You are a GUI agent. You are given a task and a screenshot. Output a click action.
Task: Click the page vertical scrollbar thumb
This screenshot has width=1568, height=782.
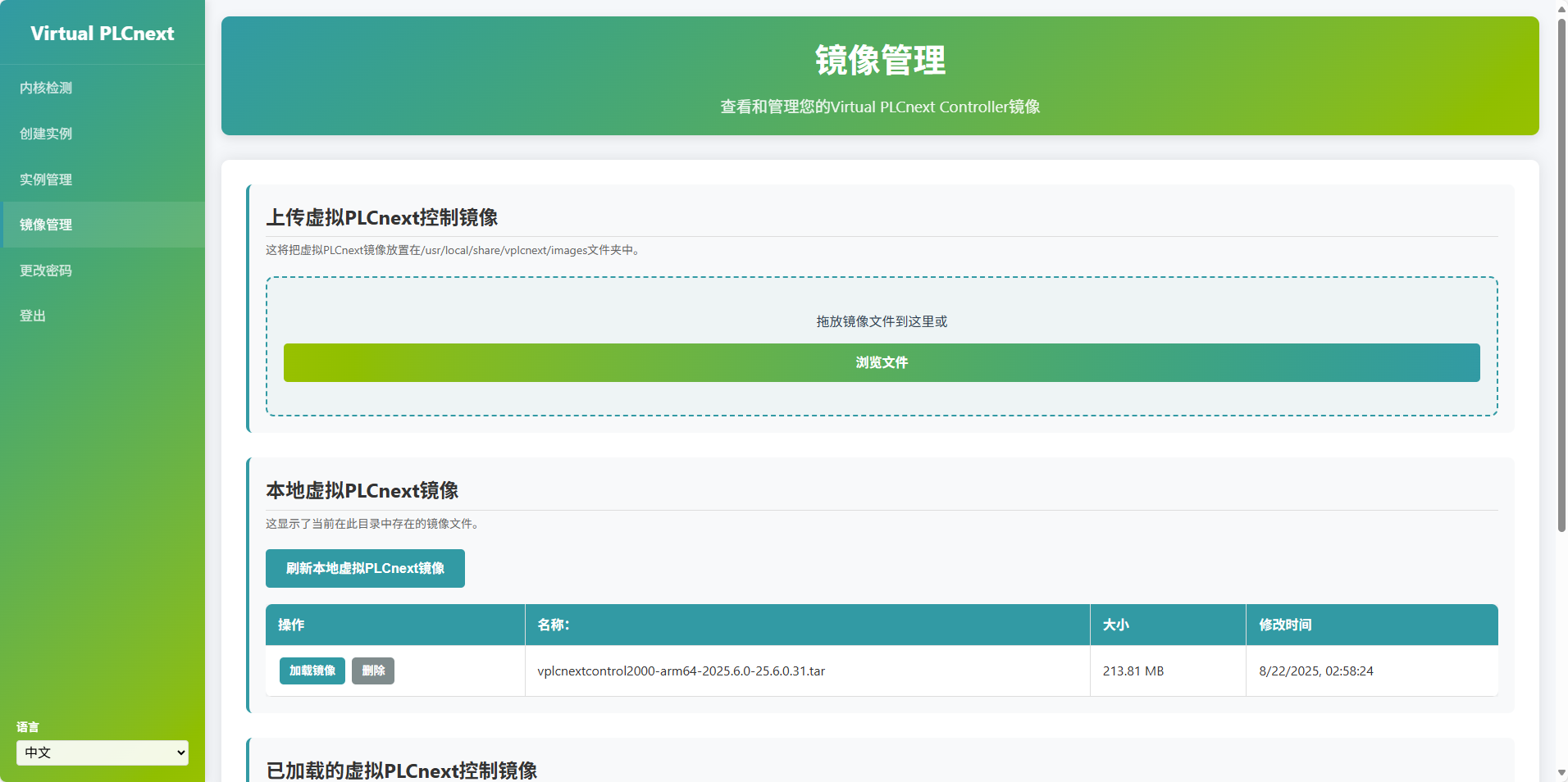point(1561,275)
